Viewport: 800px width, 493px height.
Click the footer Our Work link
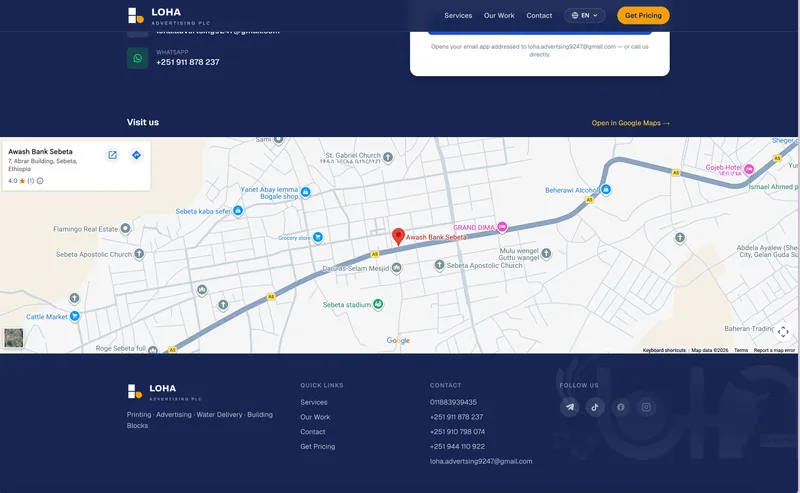click(315, 417)
